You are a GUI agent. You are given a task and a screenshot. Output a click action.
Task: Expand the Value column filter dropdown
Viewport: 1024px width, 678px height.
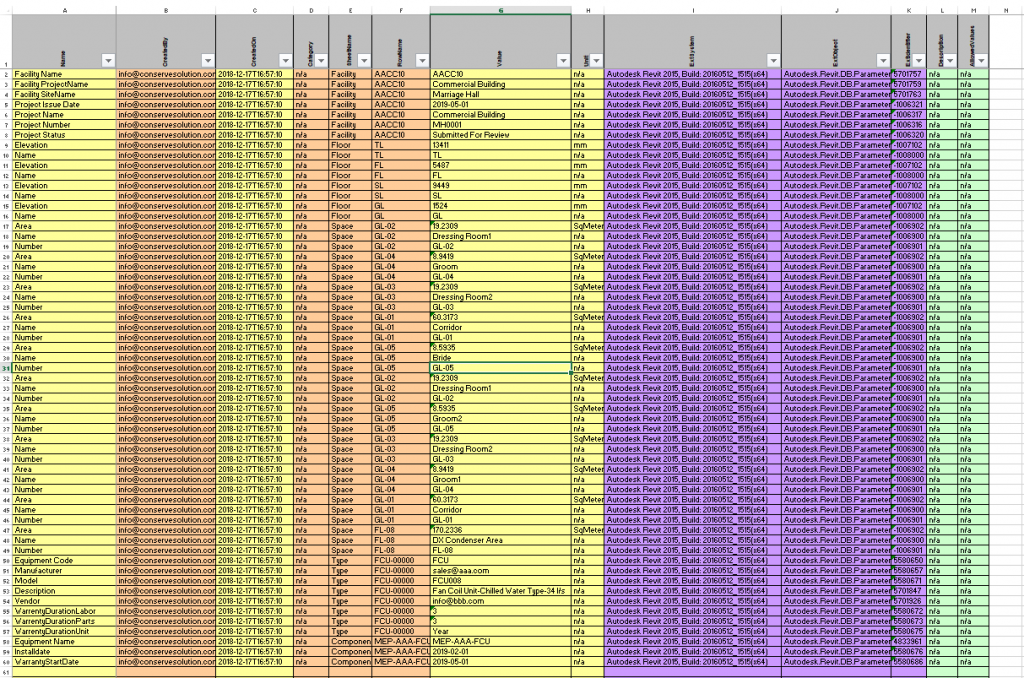click(x=563, y=60)
